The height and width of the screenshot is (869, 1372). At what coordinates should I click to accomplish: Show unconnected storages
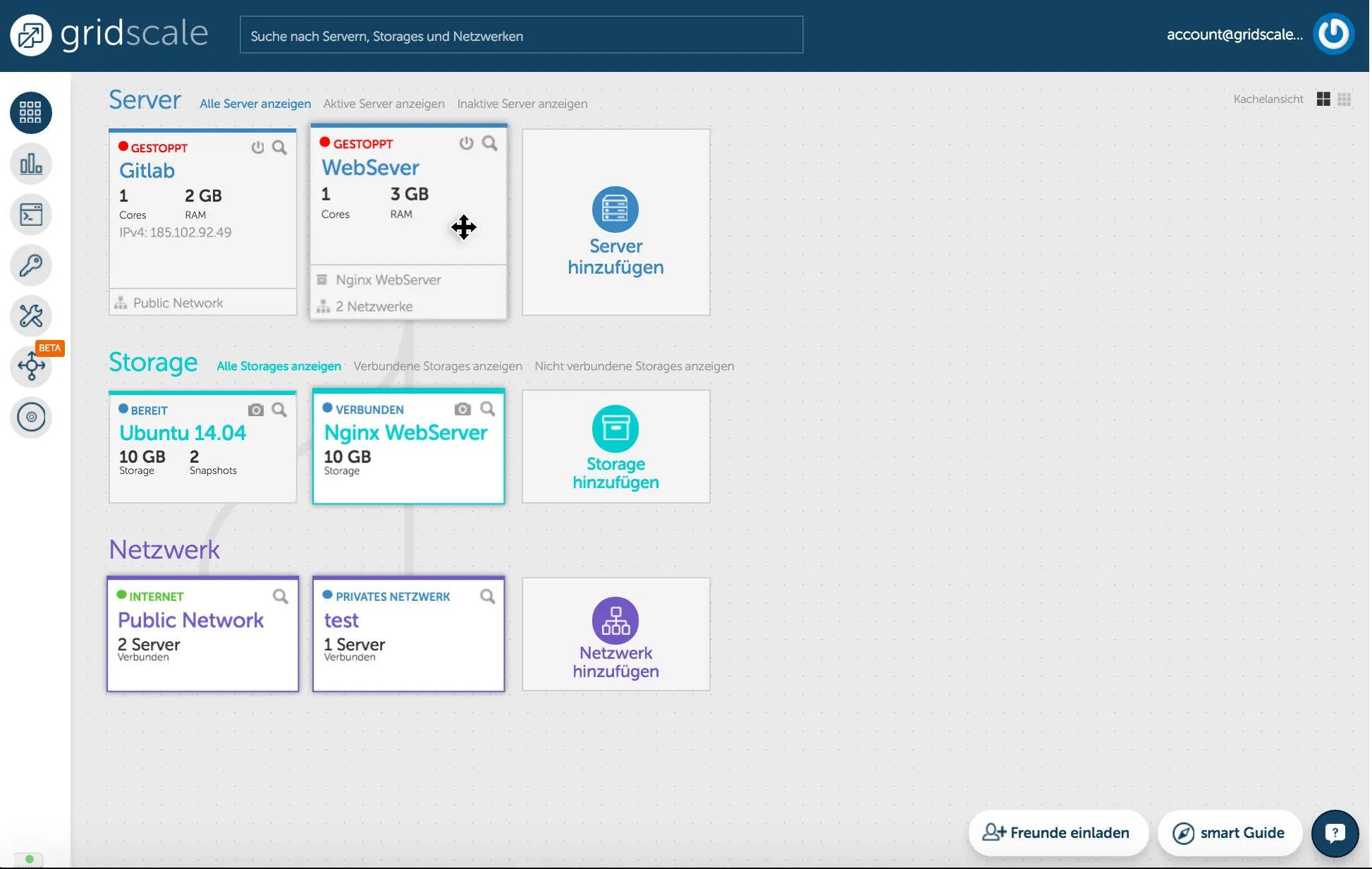tap(634, 366)
